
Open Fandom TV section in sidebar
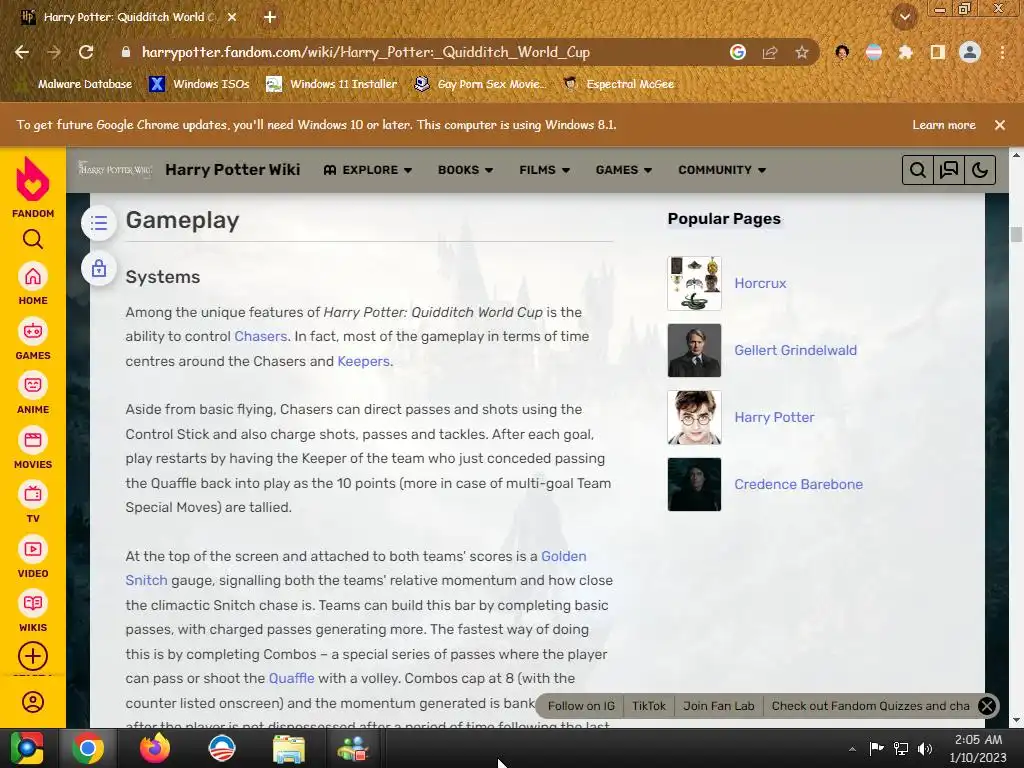pyautogui.click(x=33, y=503)
